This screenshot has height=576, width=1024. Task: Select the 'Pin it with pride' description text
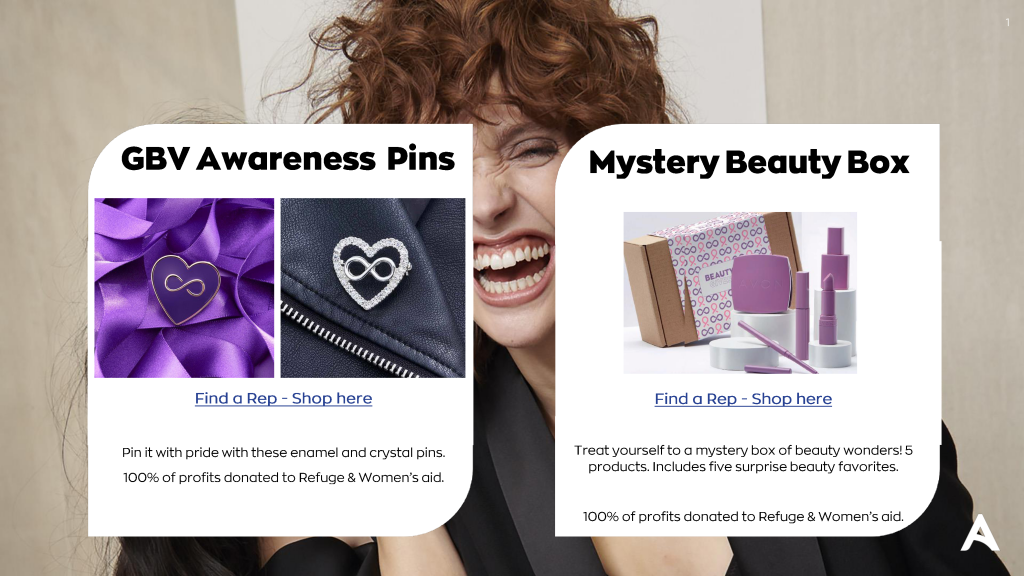(283, 453)
